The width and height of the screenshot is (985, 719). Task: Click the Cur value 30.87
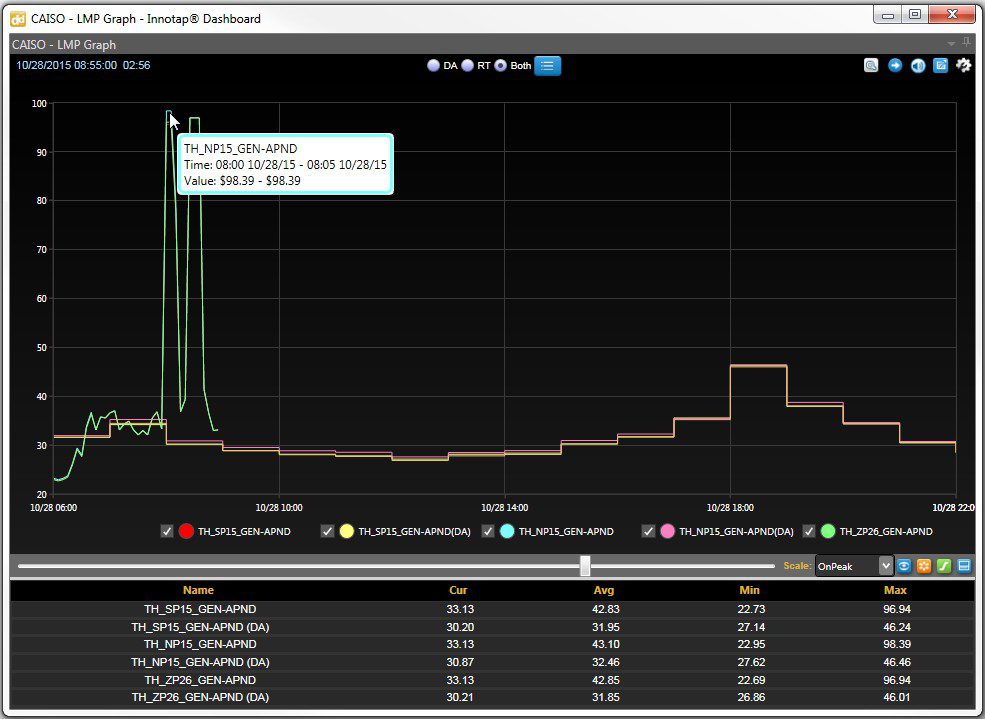coord(460,662)
